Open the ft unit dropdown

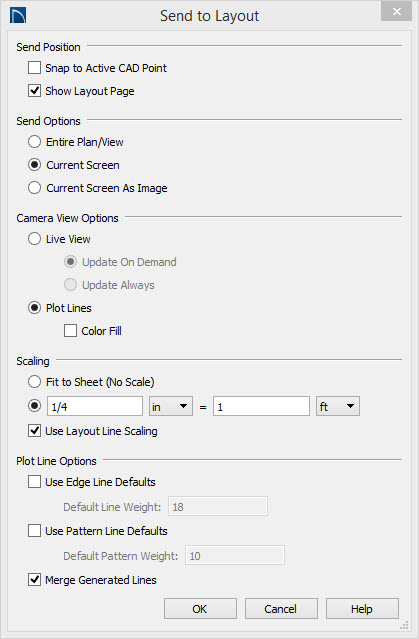point(338,406)
